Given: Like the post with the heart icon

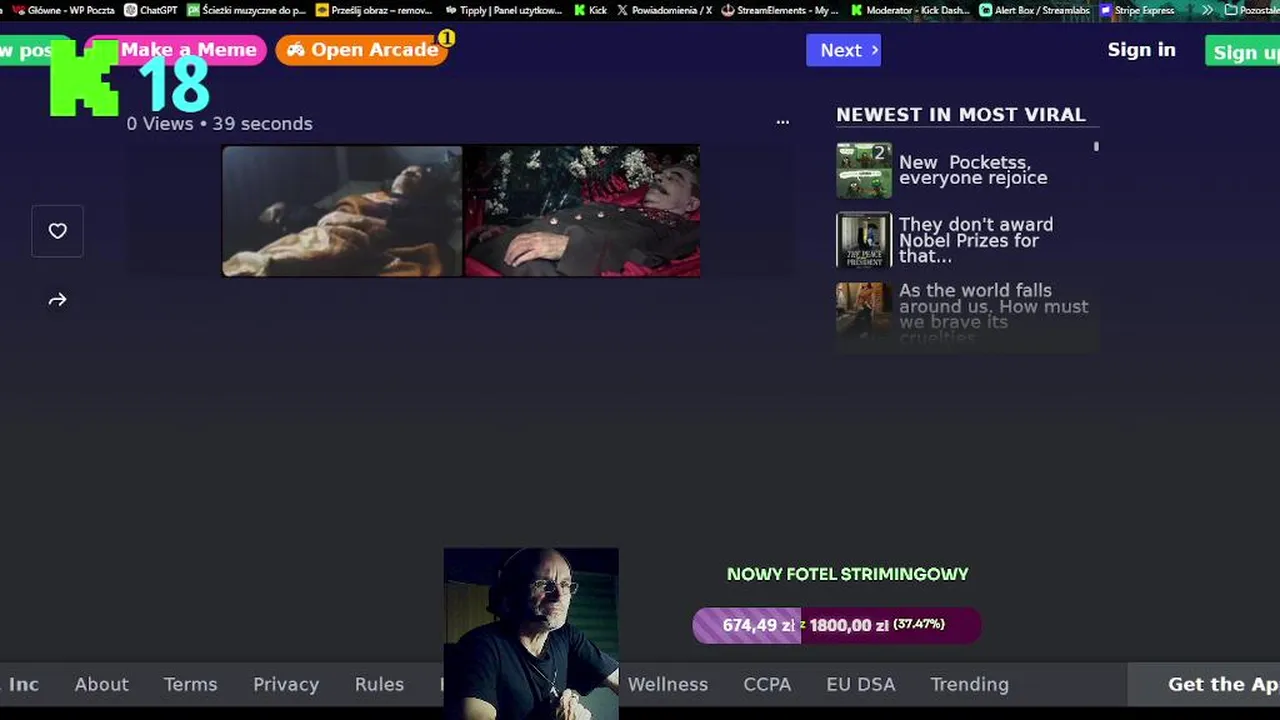Looking at the screenshot, I should (x=57, y=231).
